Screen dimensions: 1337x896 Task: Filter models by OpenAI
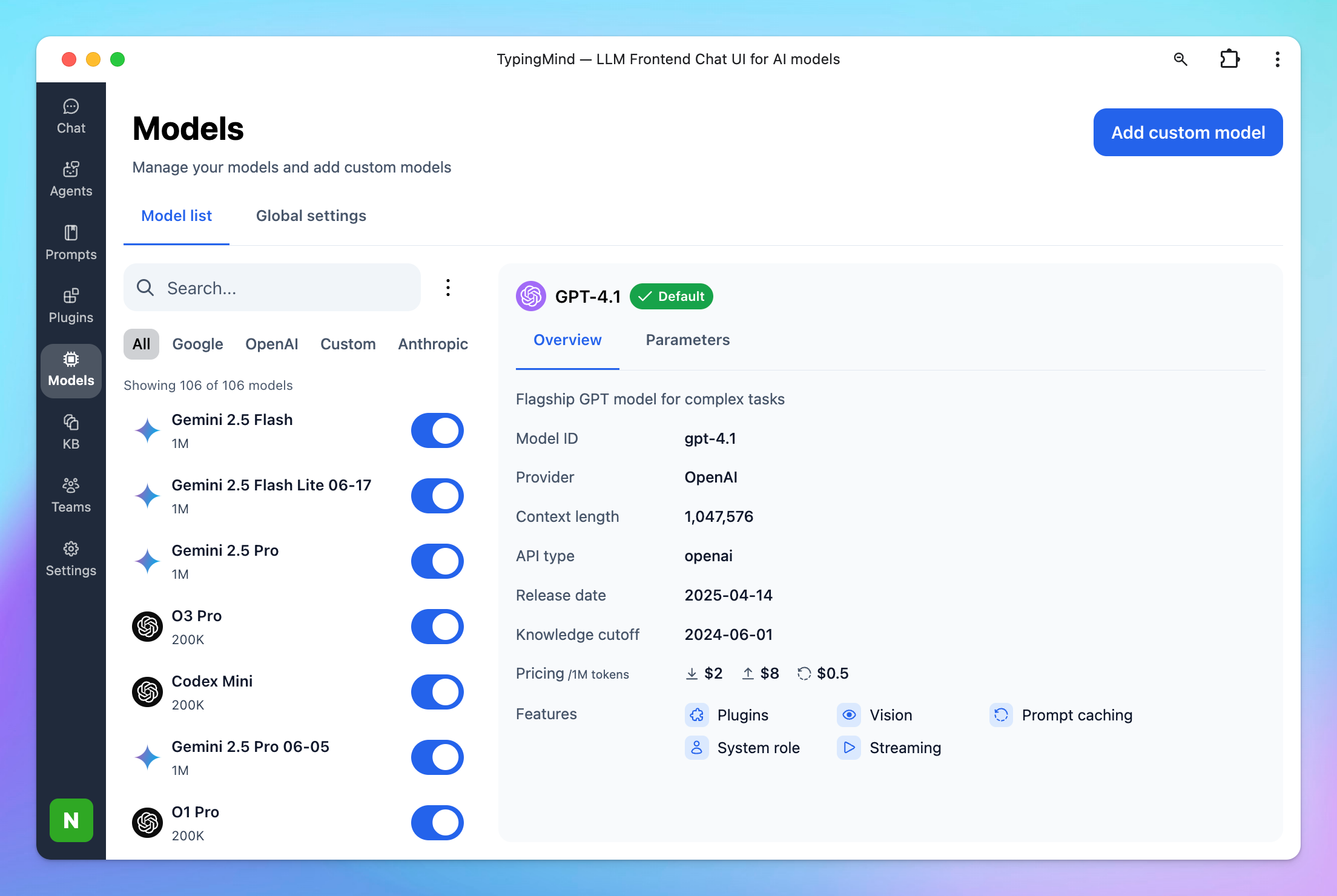271,344
